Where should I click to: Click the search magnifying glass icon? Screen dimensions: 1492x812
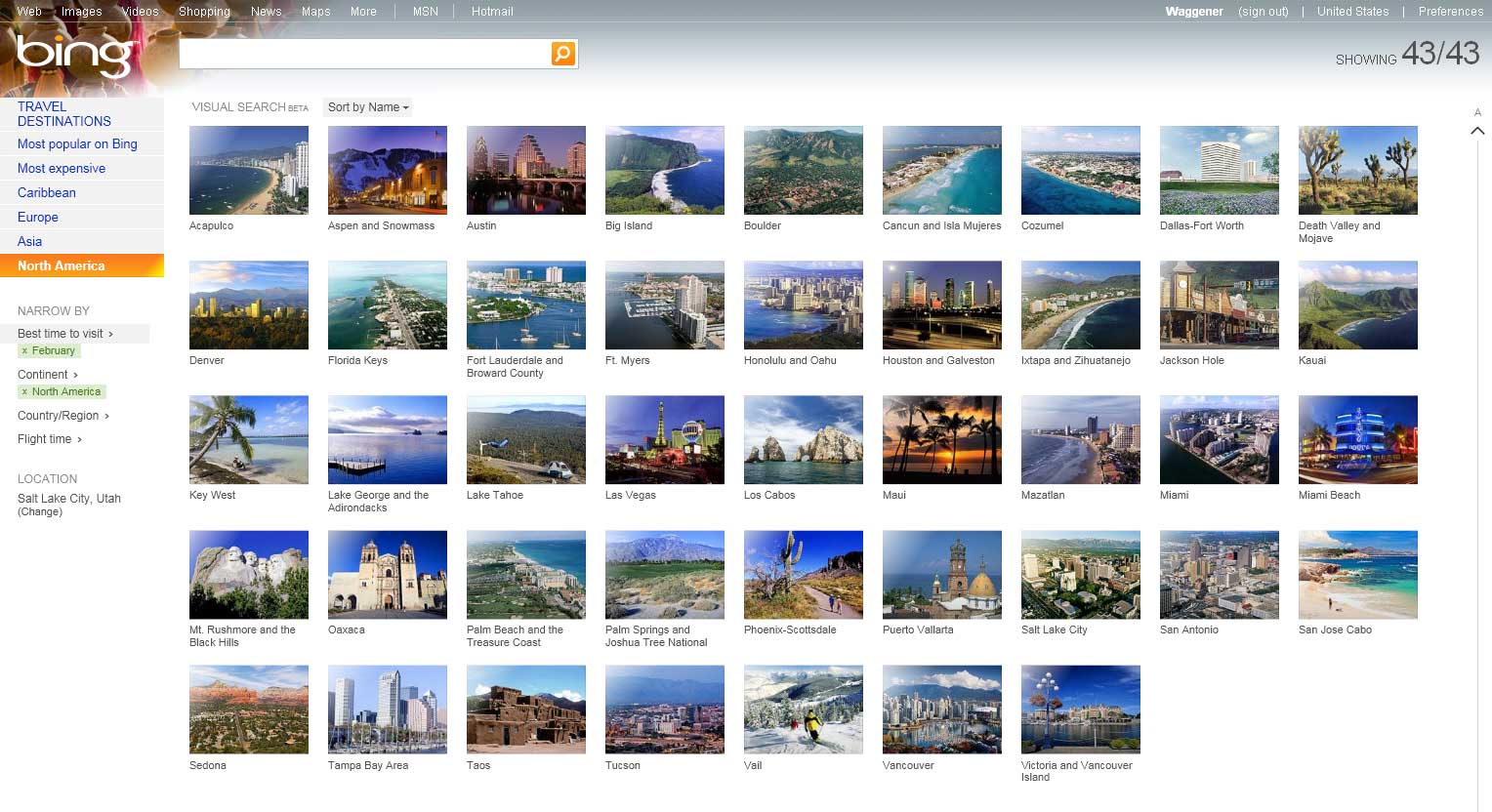(562, 54)
